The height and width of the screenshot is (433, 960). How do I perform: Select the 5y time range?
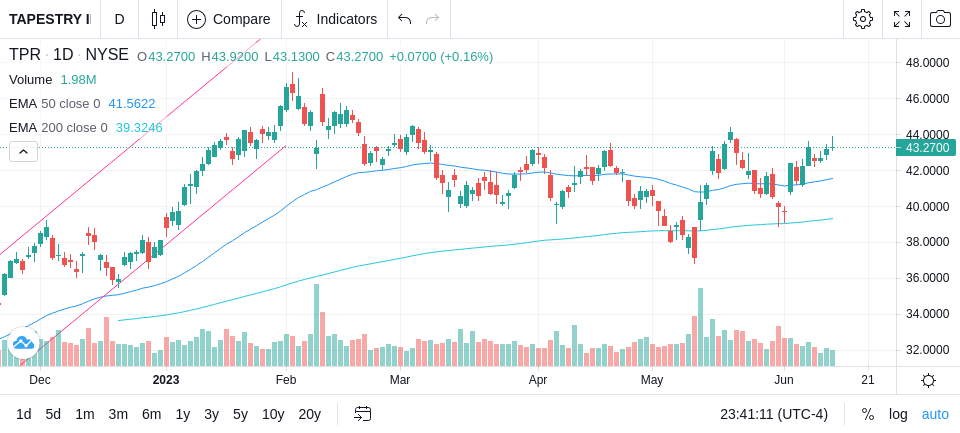pos(240,415)
